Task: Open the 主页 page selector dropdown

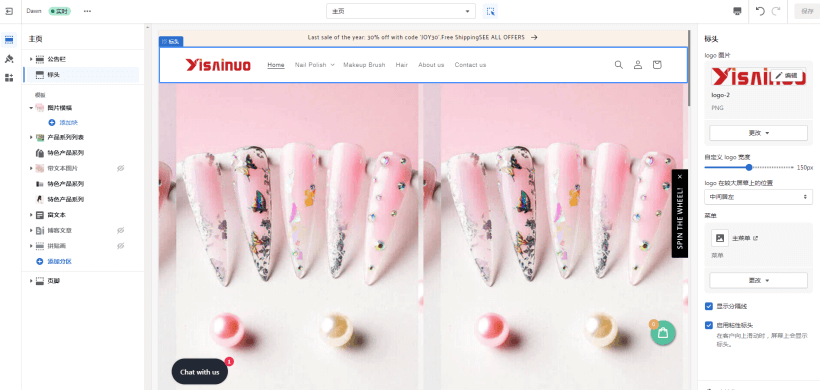Action: [401, 11]
